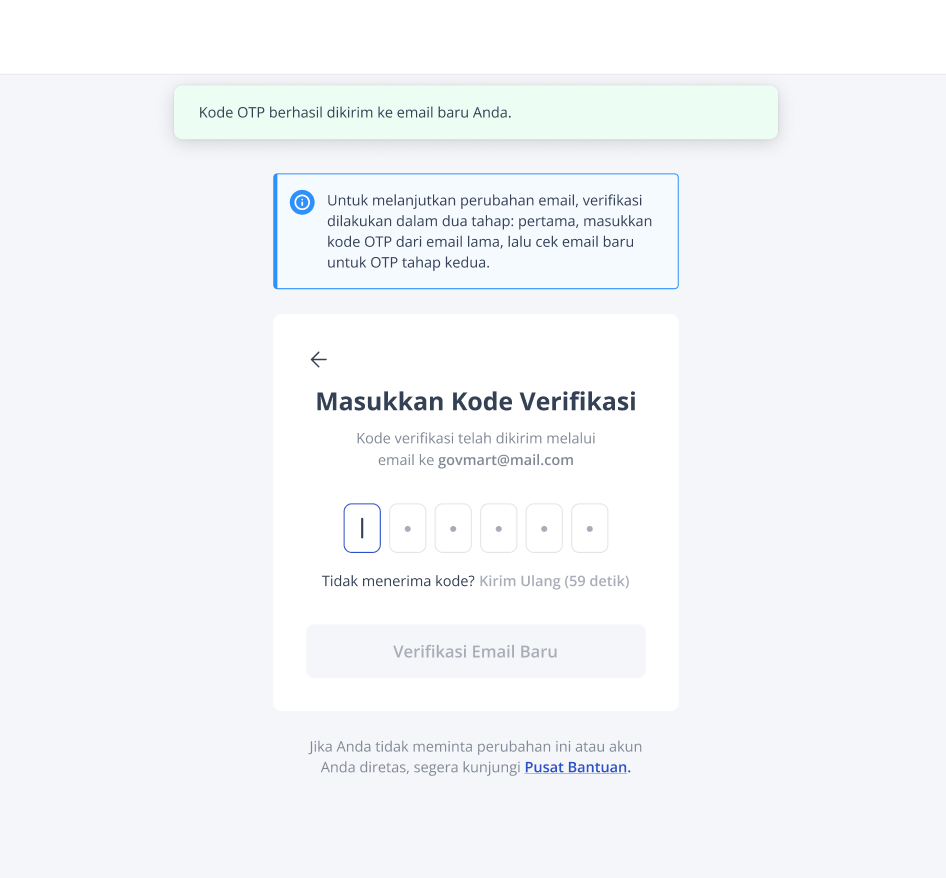Click the blue info circle icon
The height and width of the screenshot is (878, 946).
[302, 202]
